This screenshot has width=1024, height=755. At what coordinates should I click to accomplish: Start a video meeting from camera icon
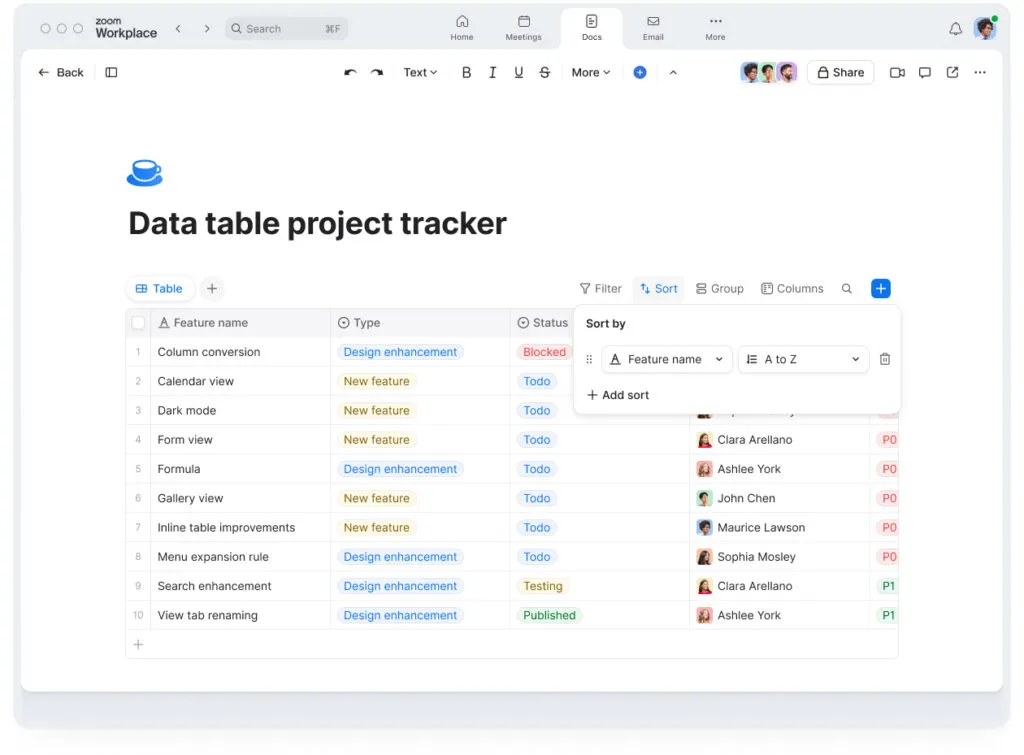[x=897, y=73]
